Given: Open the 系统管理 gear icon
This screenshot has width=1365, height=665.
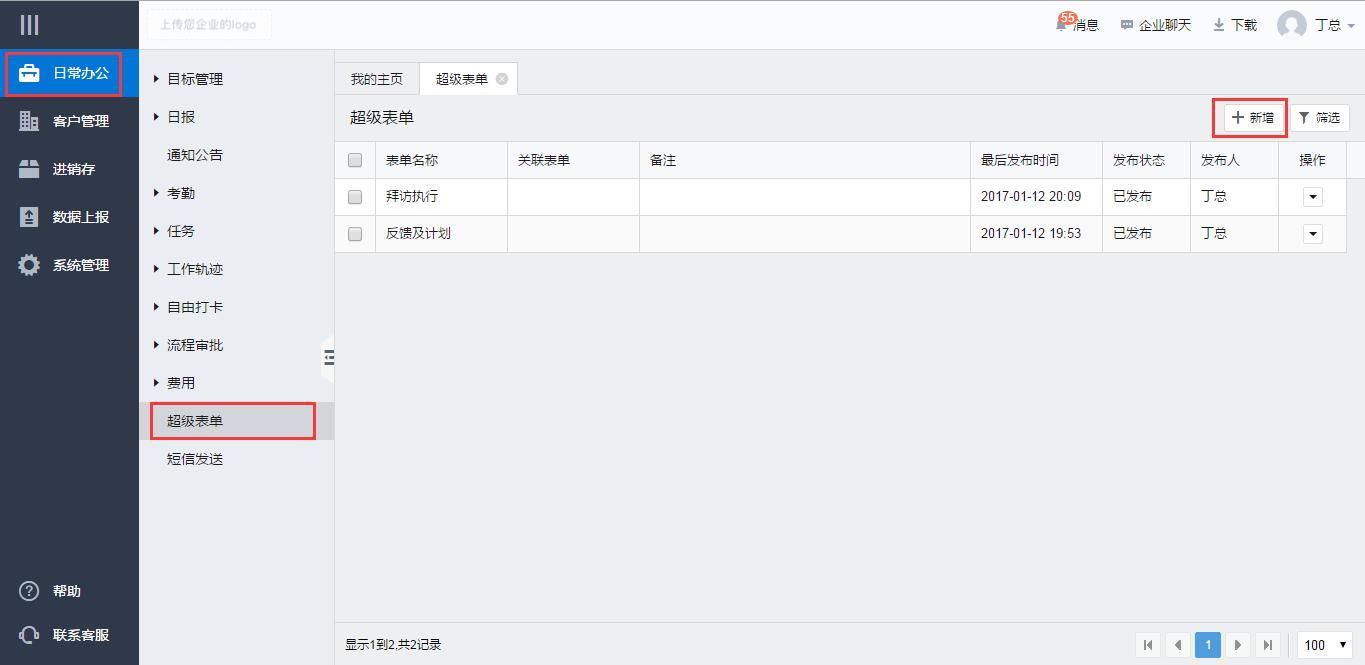Looking at the screenshot, I should [29, 265].
